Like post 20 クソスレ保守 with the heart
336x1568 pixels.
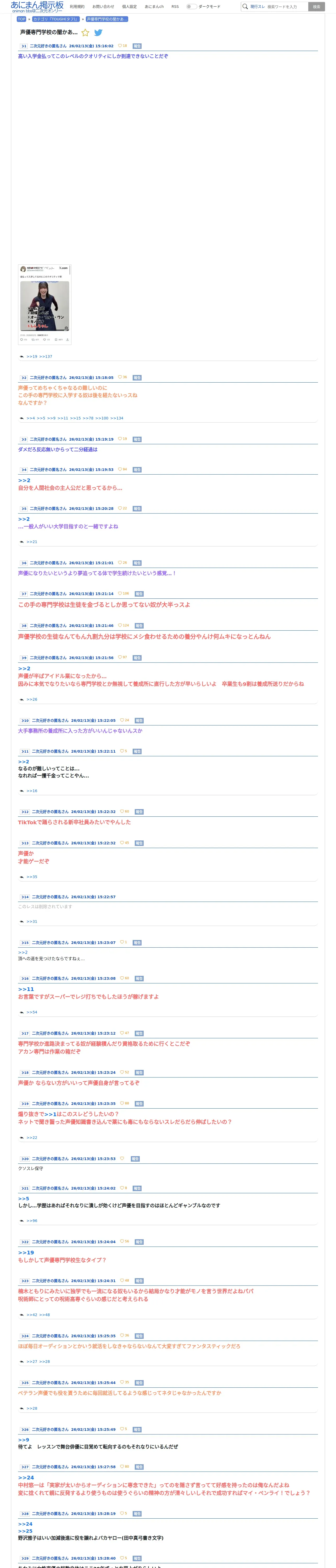point(122,1158)
